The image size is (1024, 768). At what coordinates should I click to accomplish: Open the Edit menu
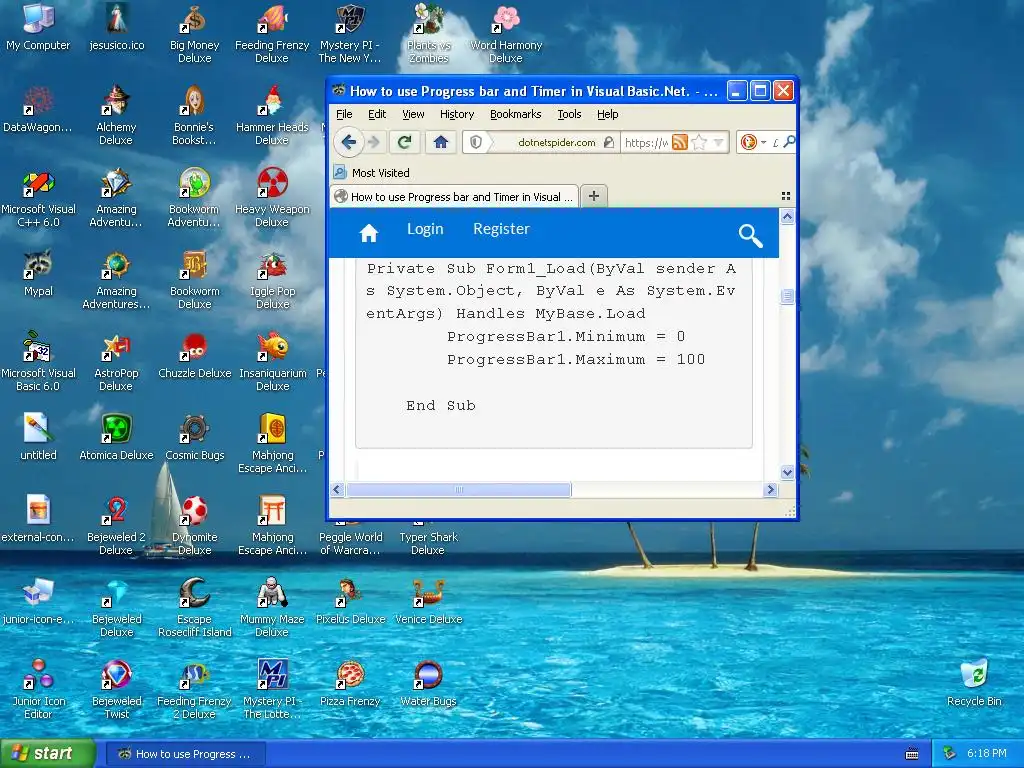[377, 114]
